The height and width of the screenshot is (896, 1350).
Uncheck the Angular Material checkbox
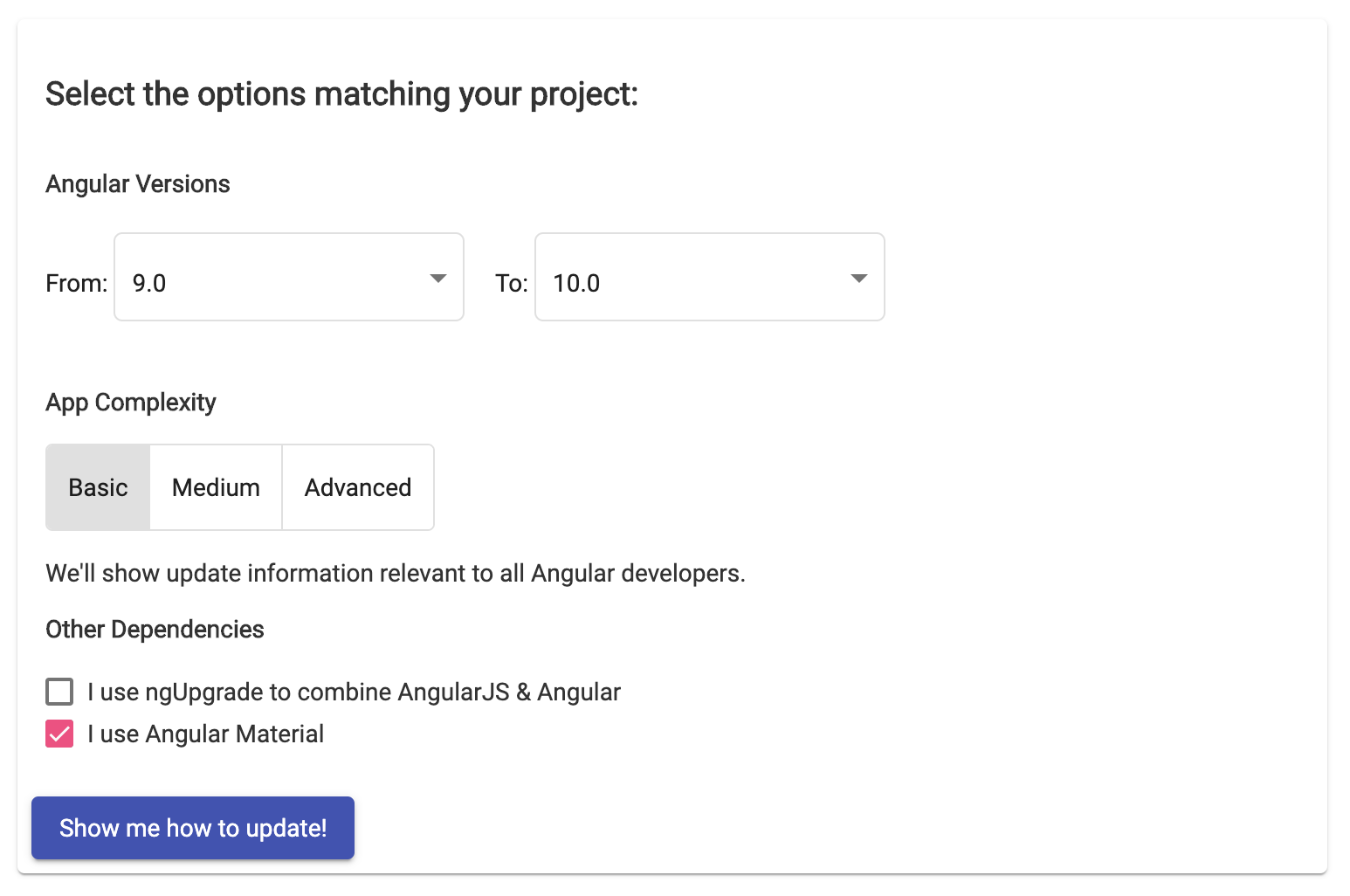coord(59,734)
